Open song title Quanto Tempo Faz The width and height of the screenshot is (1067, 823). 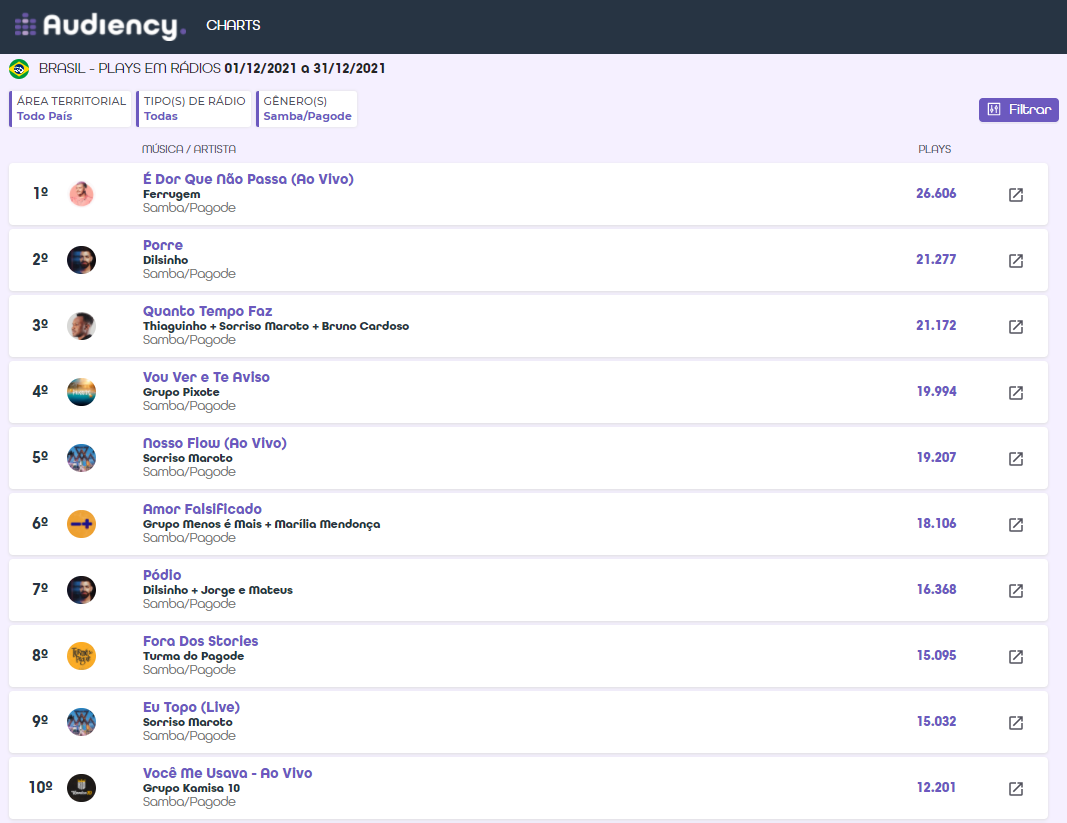pos(208,311)
